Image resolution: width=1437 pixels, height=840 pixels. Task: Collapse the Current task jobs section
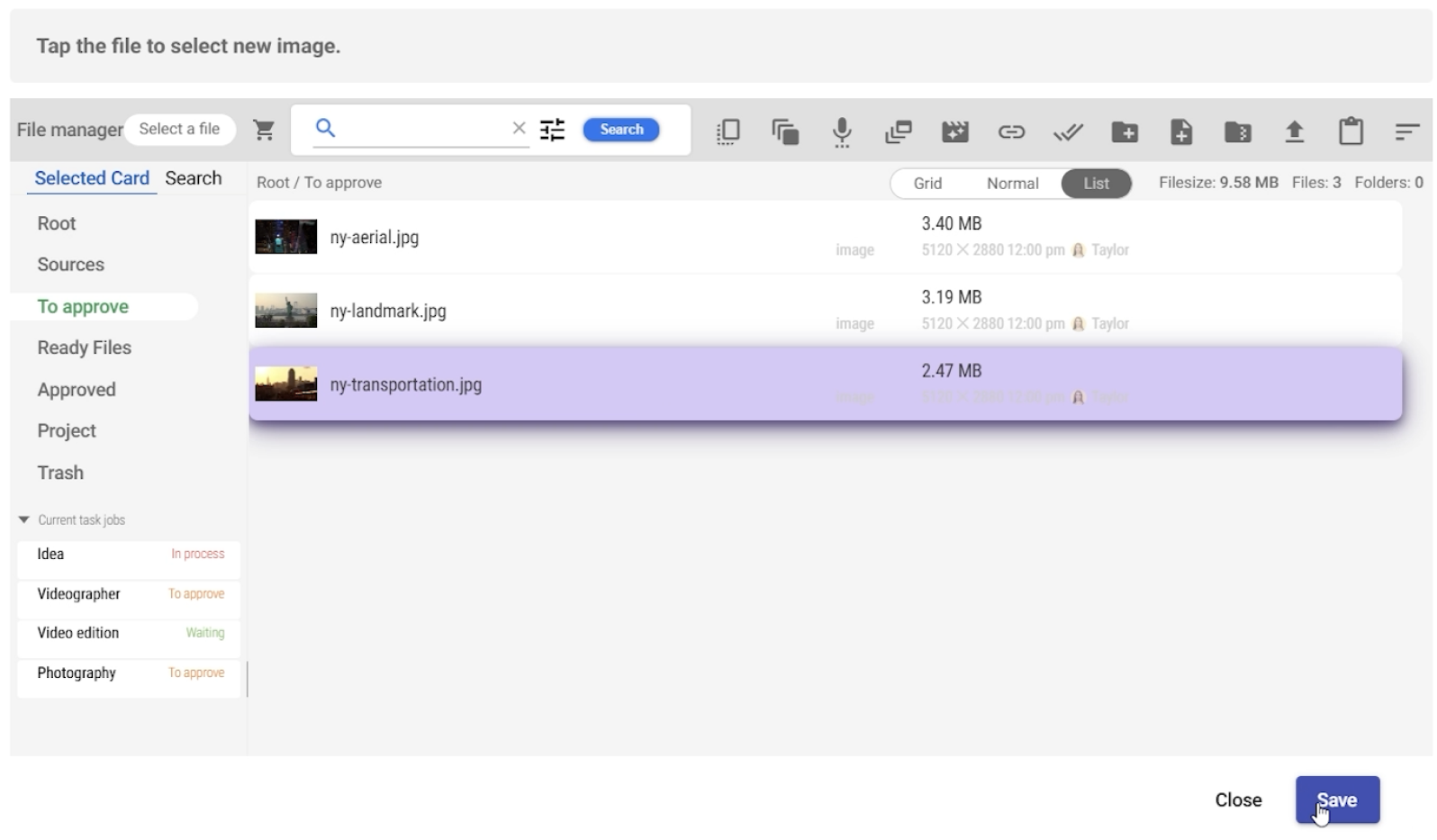click(x=24, y=519)
